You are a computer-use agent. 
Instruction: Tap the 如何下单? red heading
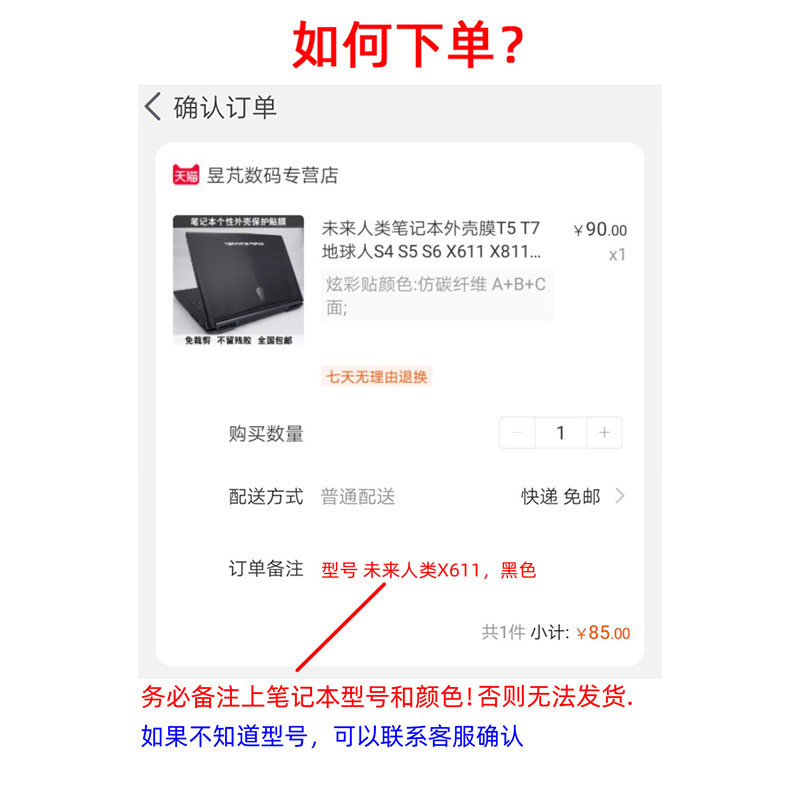[408, 45]
